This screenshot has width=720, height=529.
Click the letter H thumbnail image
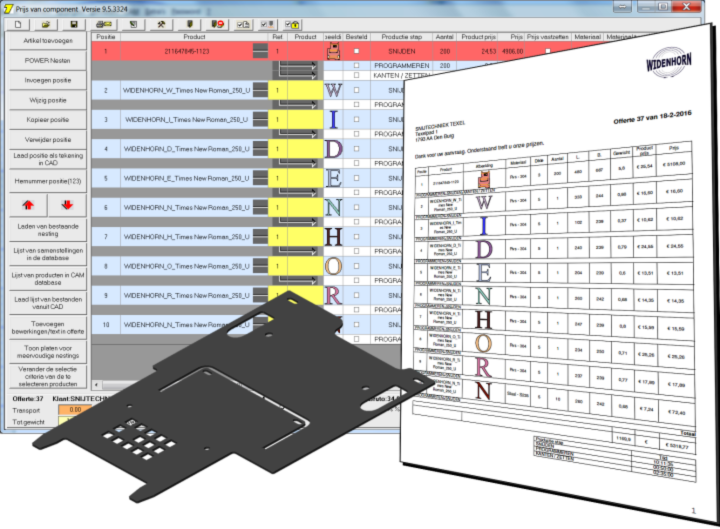333,237
